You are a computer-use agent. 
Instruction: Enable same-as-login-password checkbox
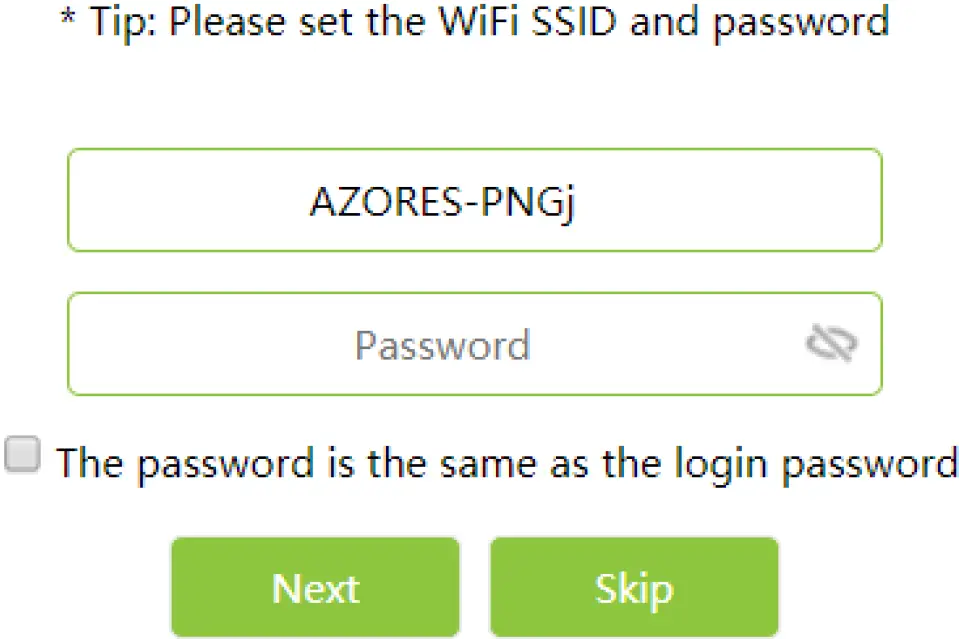22,456
